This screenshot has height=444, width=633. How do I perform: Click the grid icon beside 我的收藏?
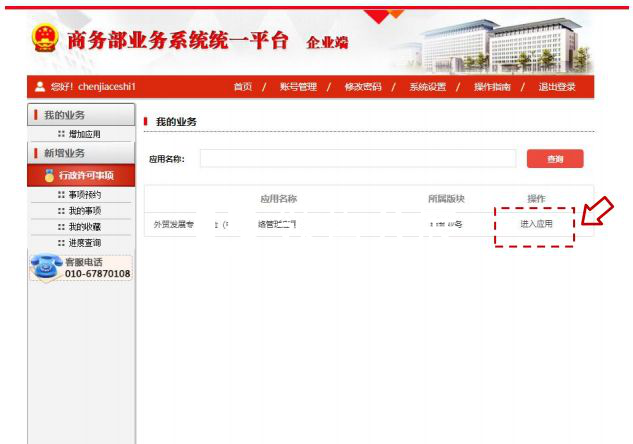coord(61,227)
